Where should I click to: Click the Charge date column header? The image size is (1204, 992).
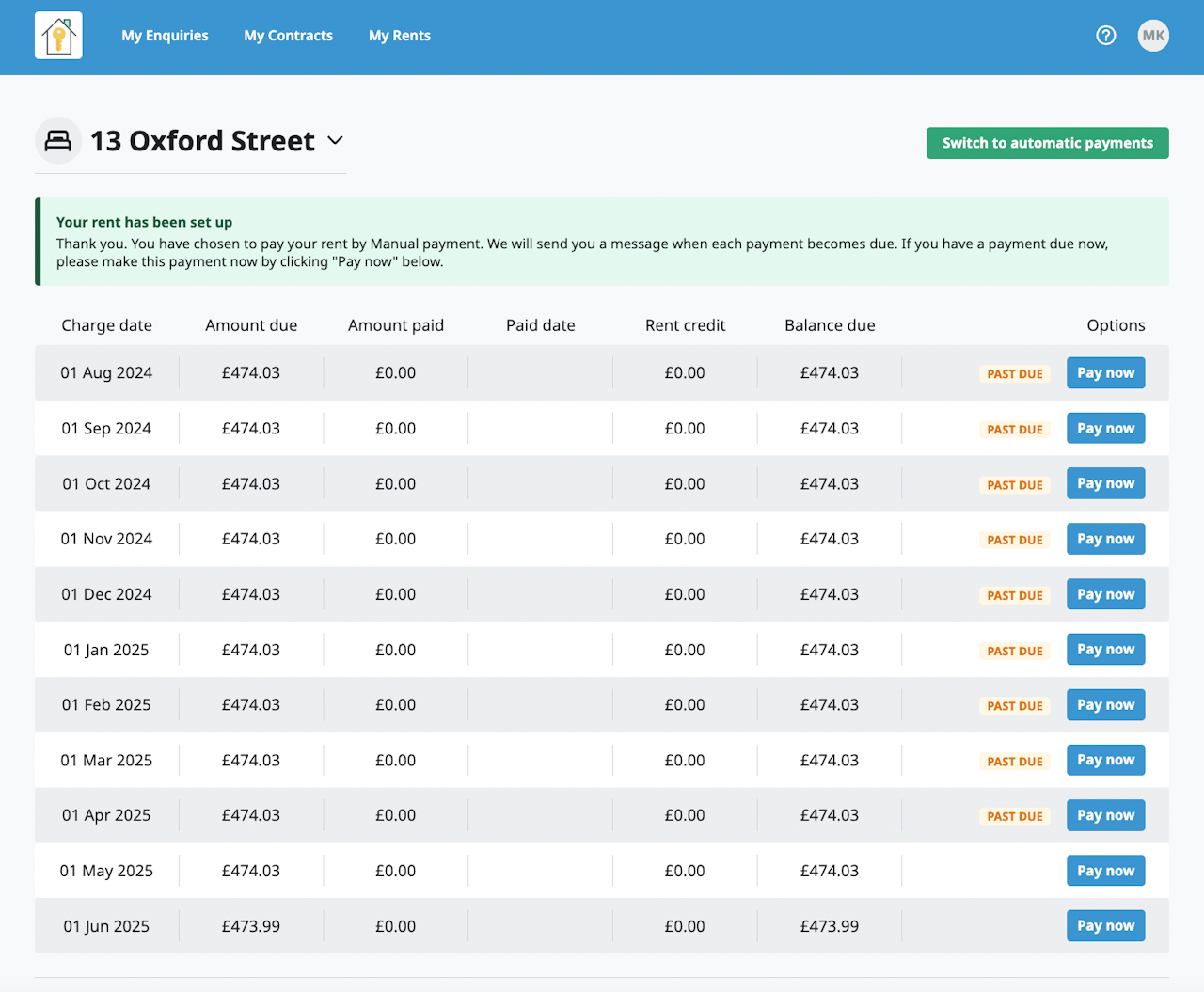coord(106,325)
